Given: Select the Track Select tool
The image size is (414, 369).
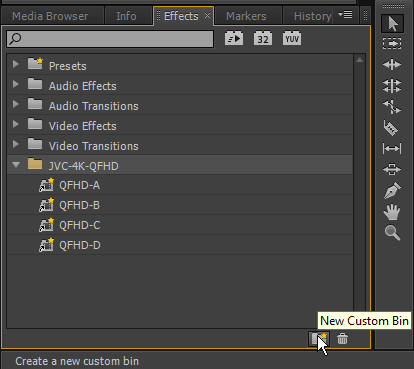Looking at the screenshot, I should click(392, 44).
